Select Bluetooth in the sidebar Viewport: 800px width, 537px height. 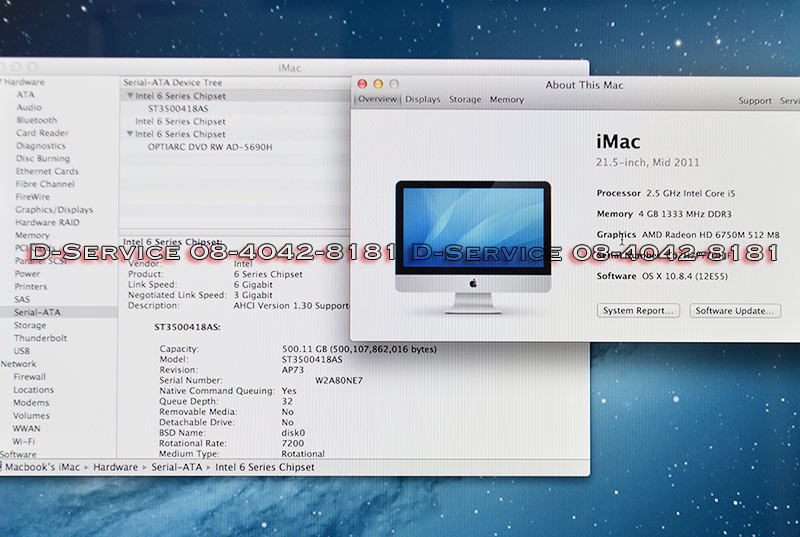click(x=36, y=120)
